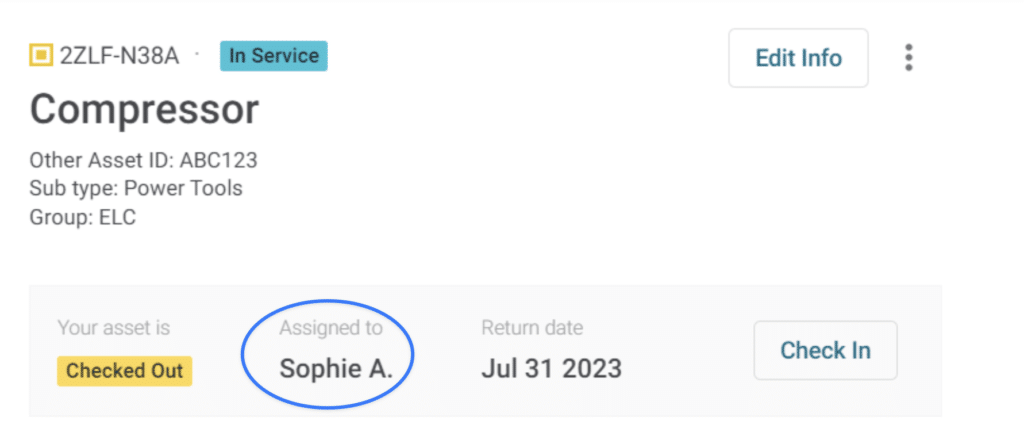Select the Other Asset ID ABC123 line

tap(144, 160)
